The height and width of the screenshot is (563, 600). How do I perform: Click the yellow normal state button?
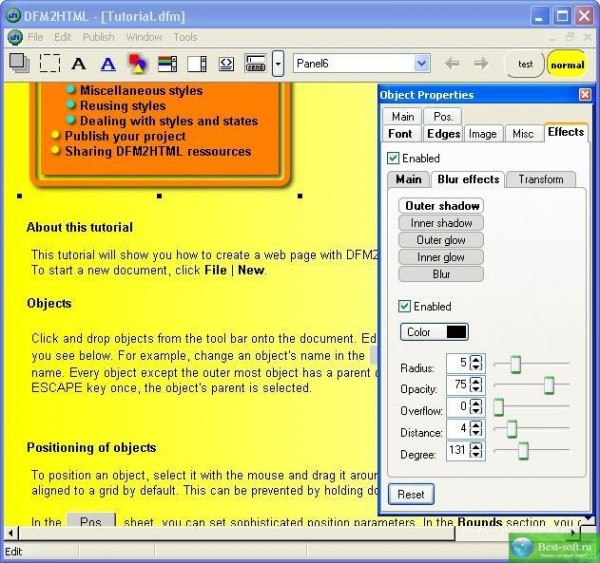[567, 64]
